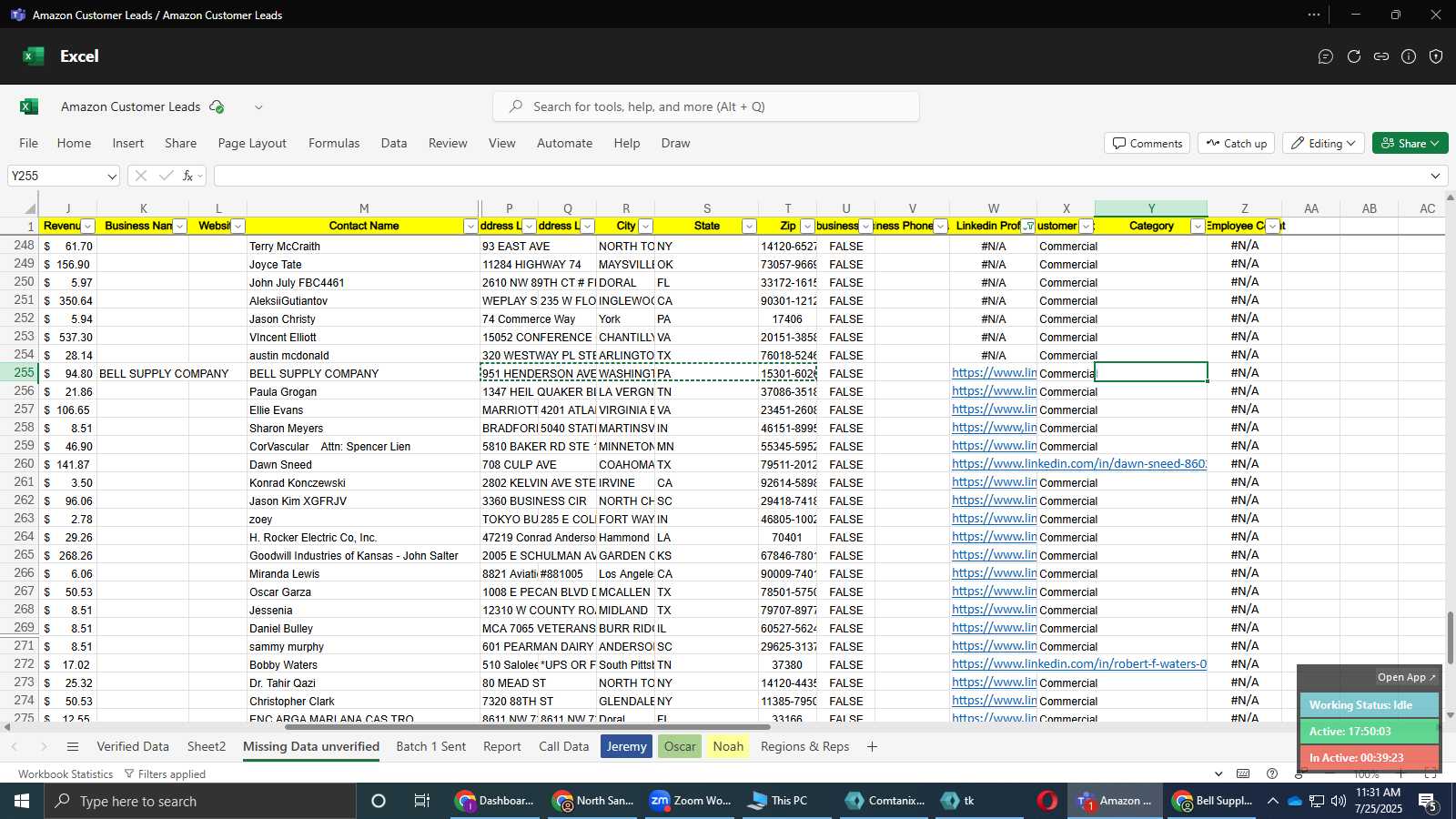Click the Excel file icon beside the workbook name
This screenshot has height=819, width=1456.
[29, 106]
